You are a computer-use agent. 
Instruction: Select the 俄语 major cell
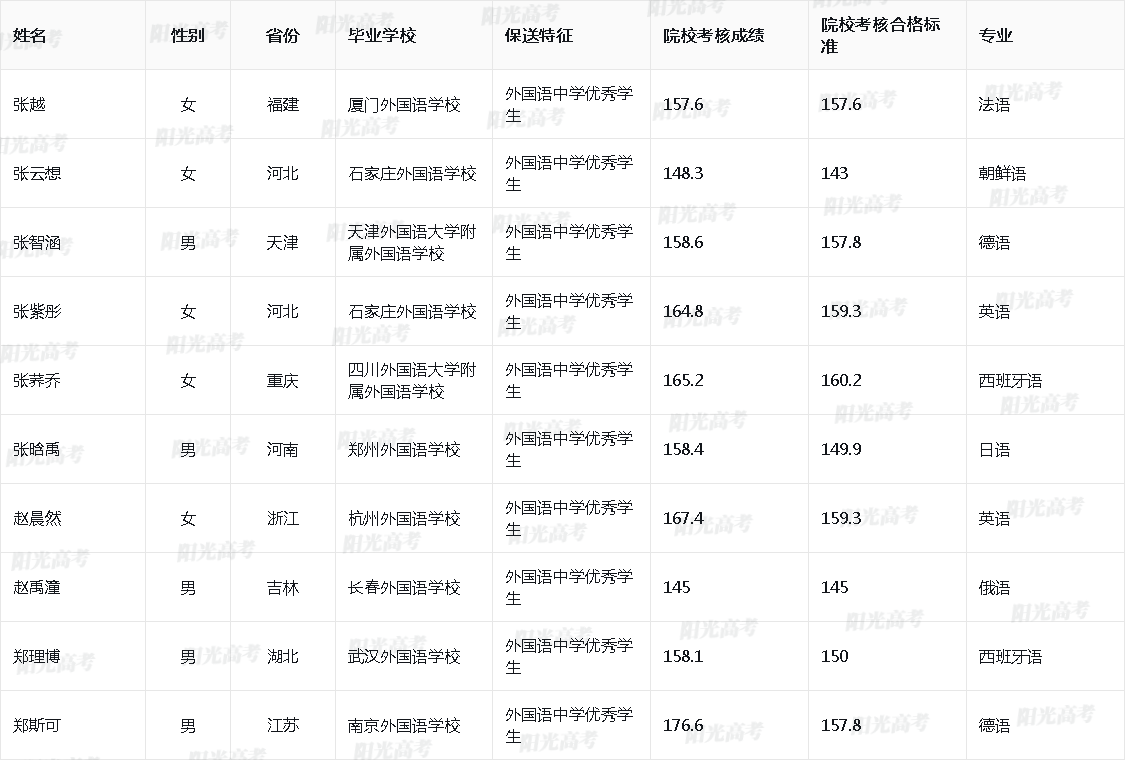click(994, 588)
